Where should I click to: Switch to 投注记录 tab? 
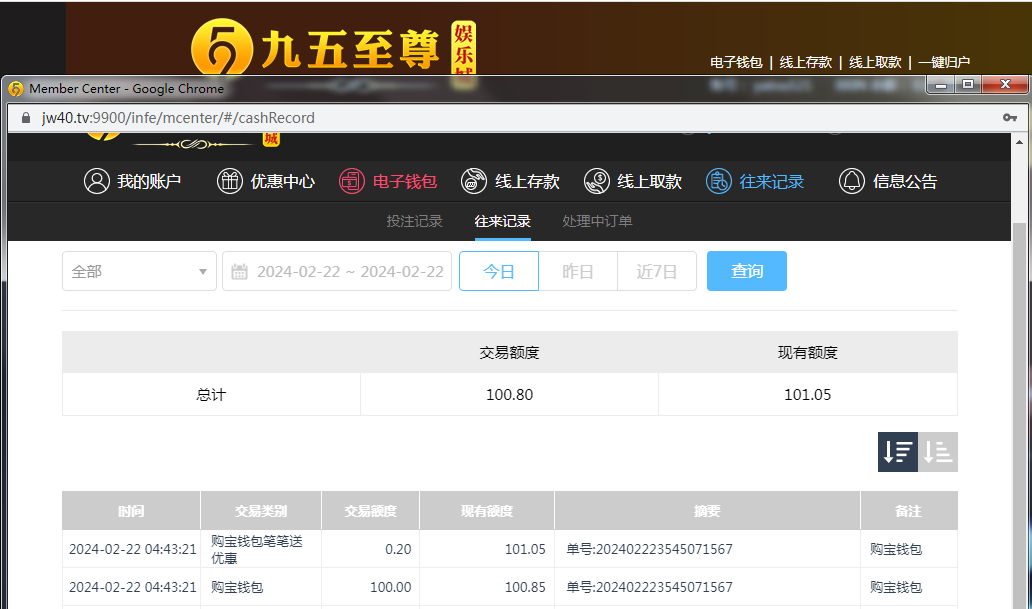pos(414,221)
